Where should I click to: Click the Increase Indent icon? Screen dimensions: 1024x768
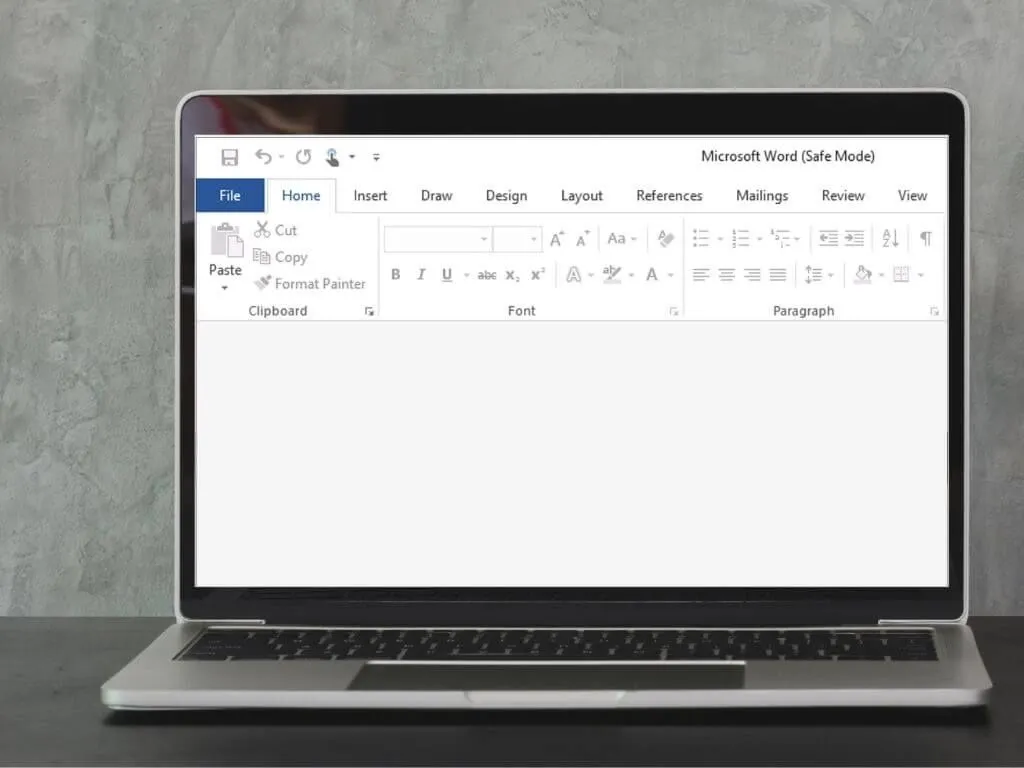[854, 238]
